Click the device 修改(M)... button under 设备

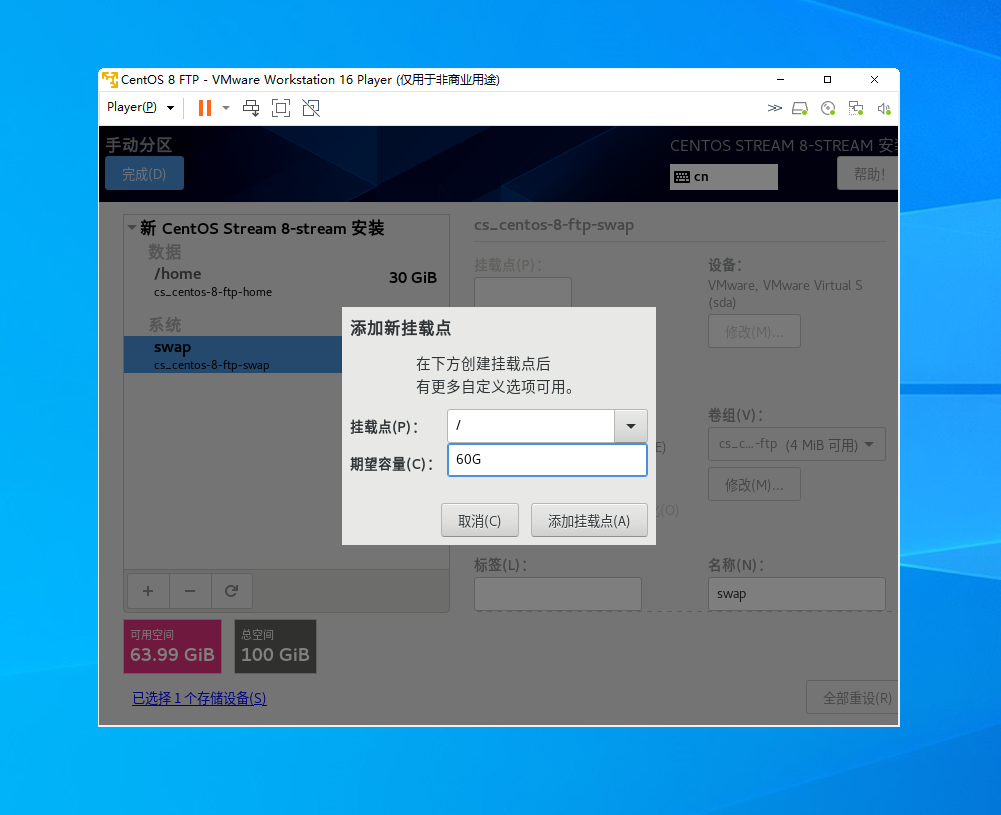(754, 331)
